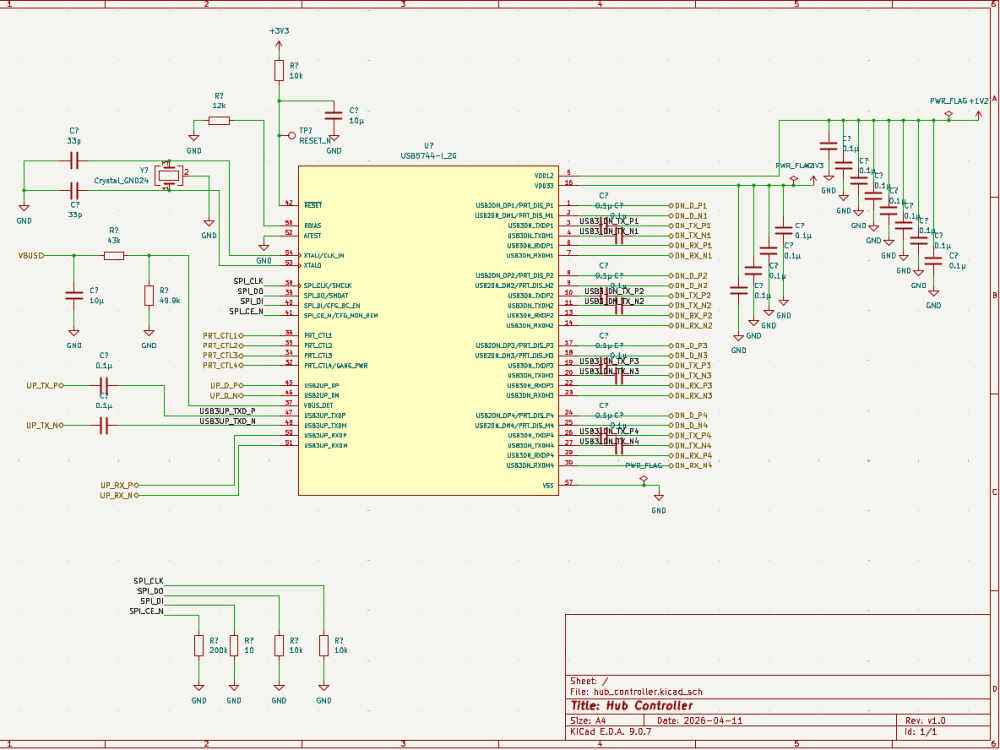Viewport: 1000px width, 750px height.
Task: Select the VDD33 pin name
Action: coord(543,186)
